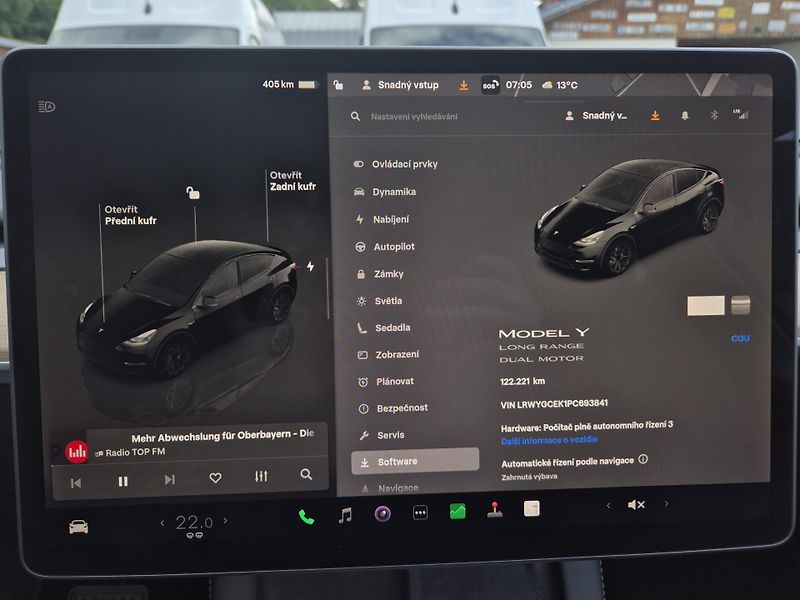
Task: Open the Světla lights menu
Action: (380, 301)
